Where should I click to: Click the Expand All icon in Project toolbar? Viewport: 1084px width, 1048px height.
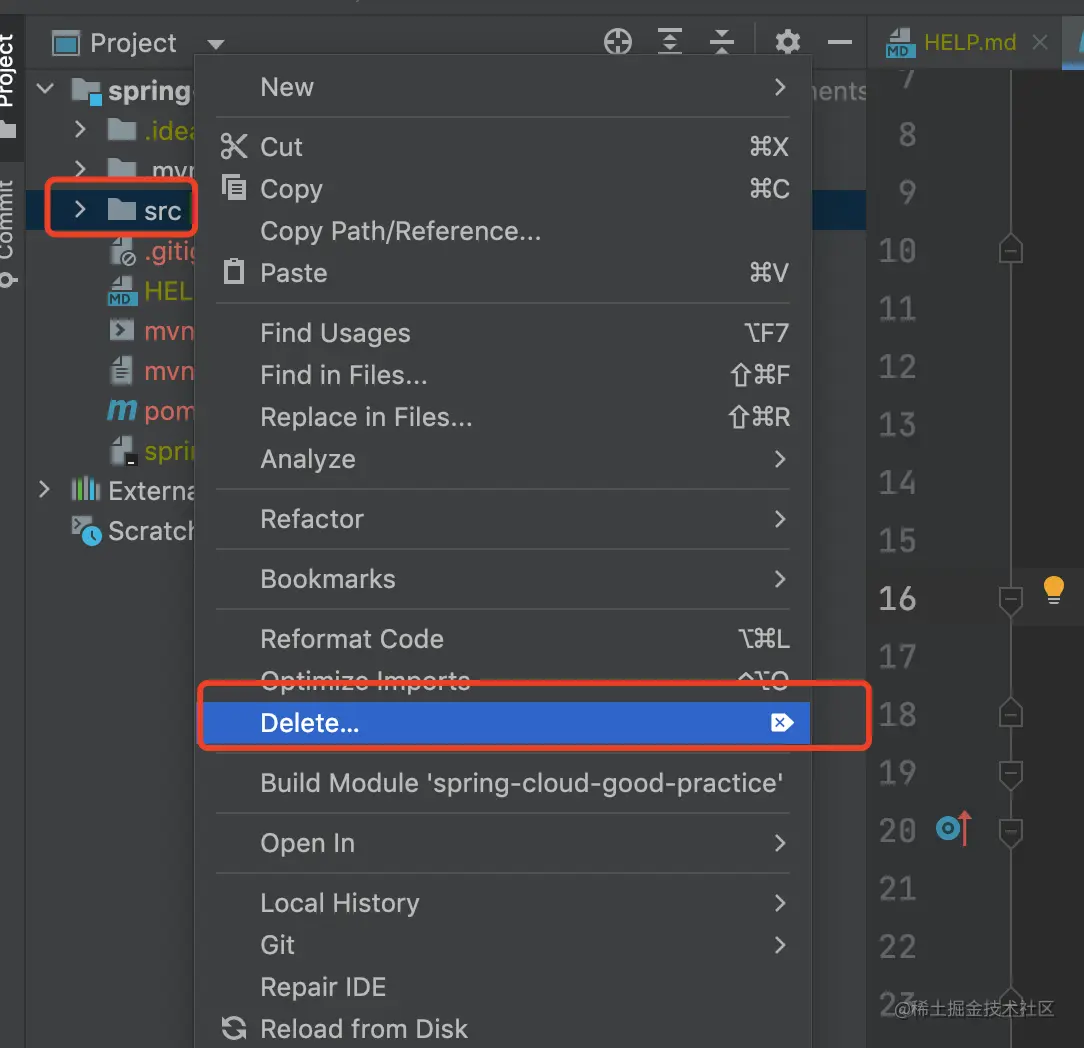(x=669, y=42)
